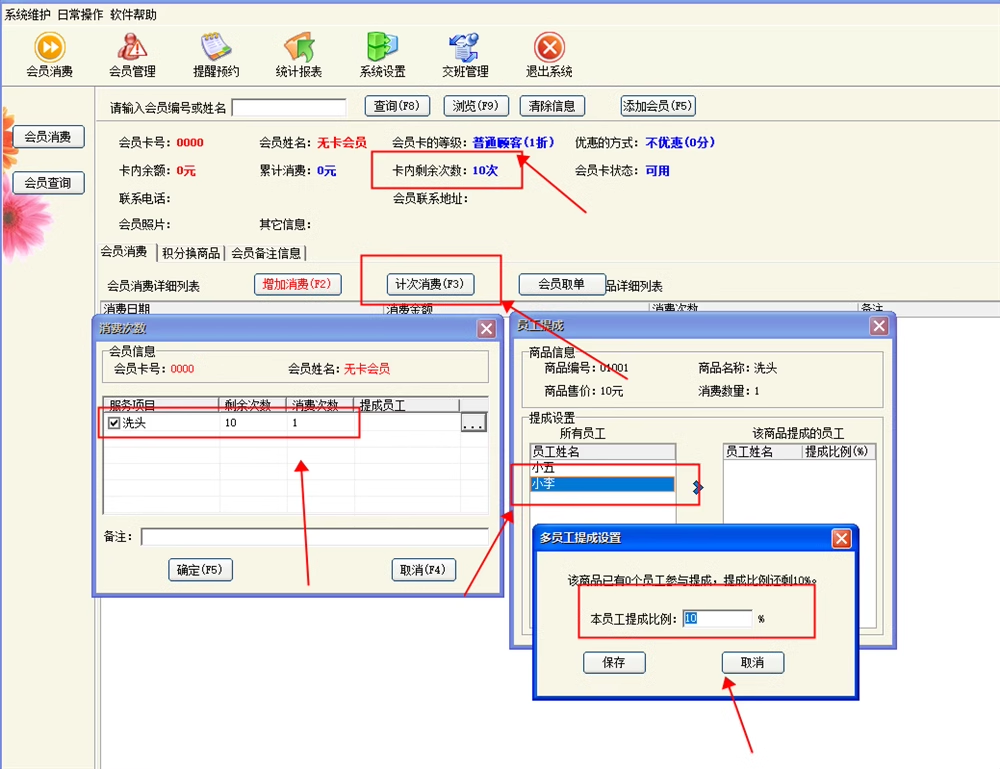Click 取消(F4) in 消费次数 dialog
Viewport: 1000px width, 769px height.
(423, 569)
